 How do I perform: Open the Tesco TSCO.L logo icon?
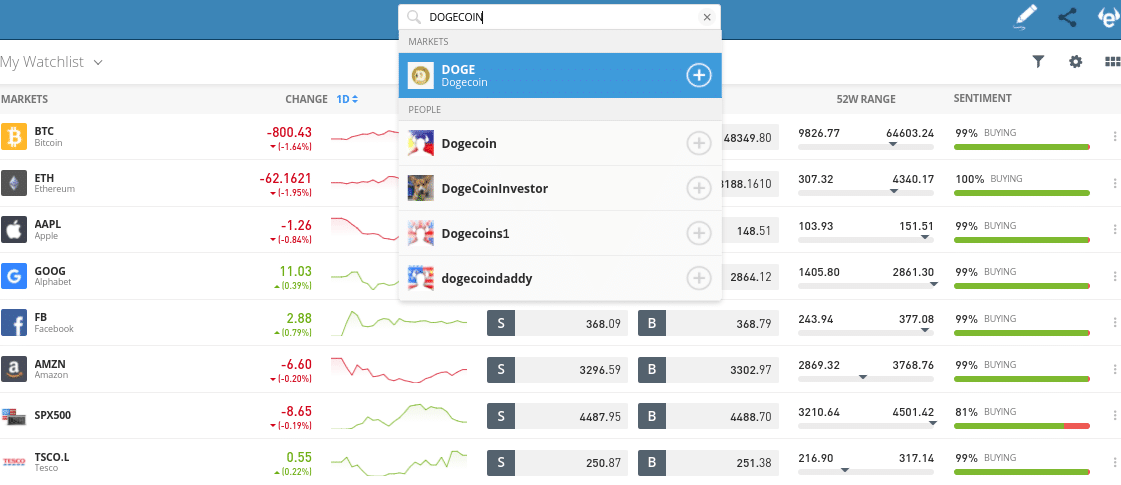(x=14, y=462)
